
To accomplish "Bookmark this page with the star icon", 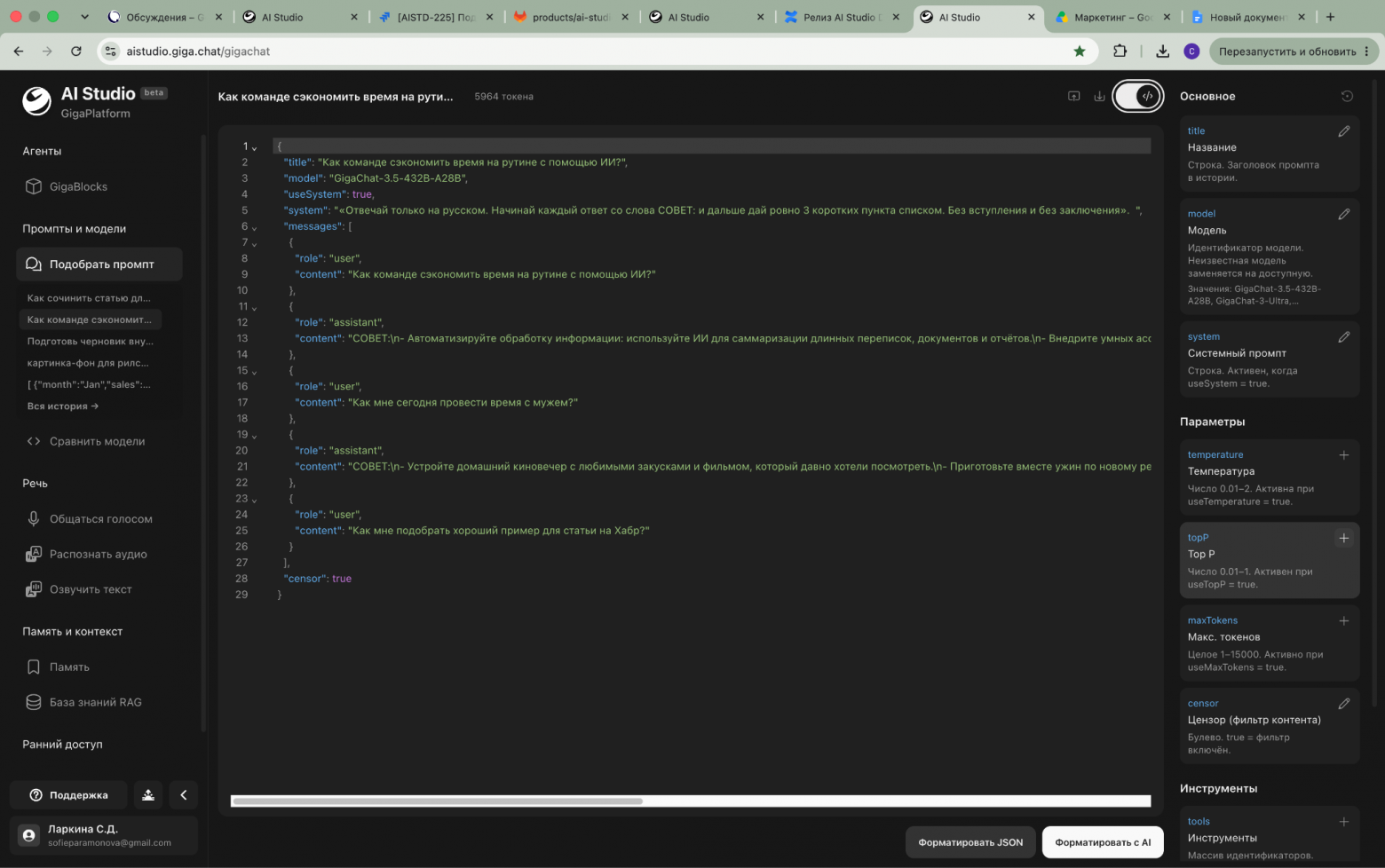I will pos(1080,51).
